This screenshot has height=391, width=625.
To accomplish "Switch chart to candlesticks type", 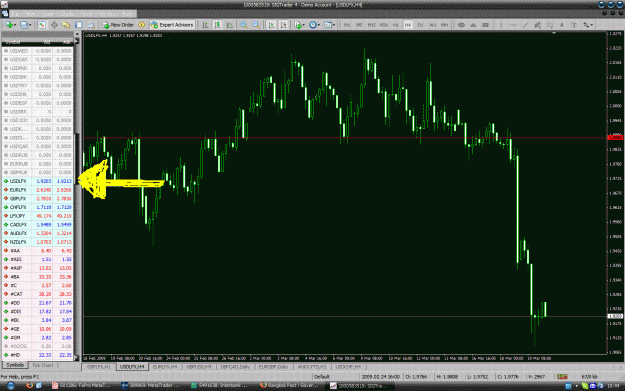I will click(x=218, y=25).
